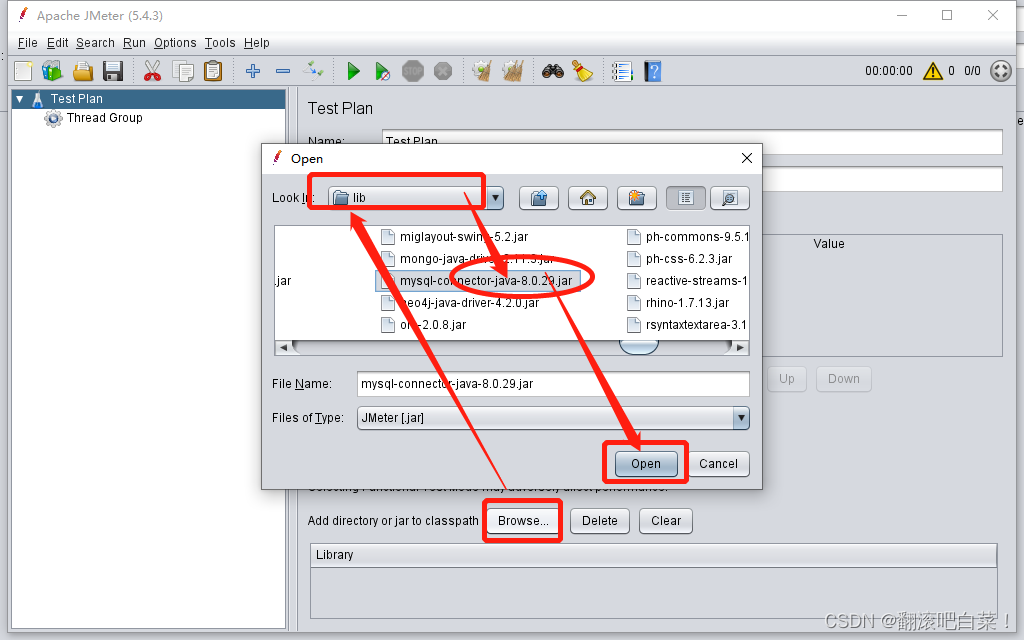
Task: Select ph-css-6.2.3.jar file
Action: [x=680, y=259]
